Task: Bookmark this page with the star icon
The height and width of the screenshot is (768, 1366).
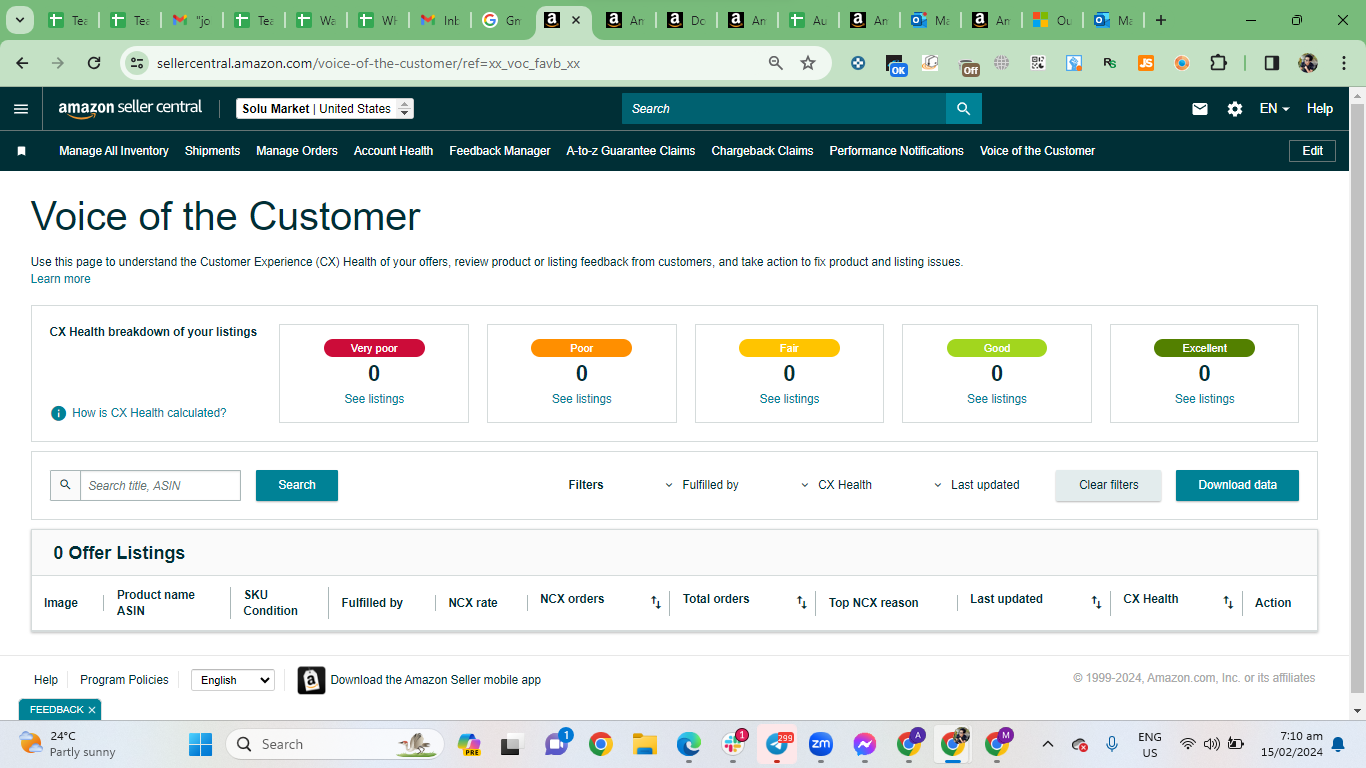Action: click(808, 63)
